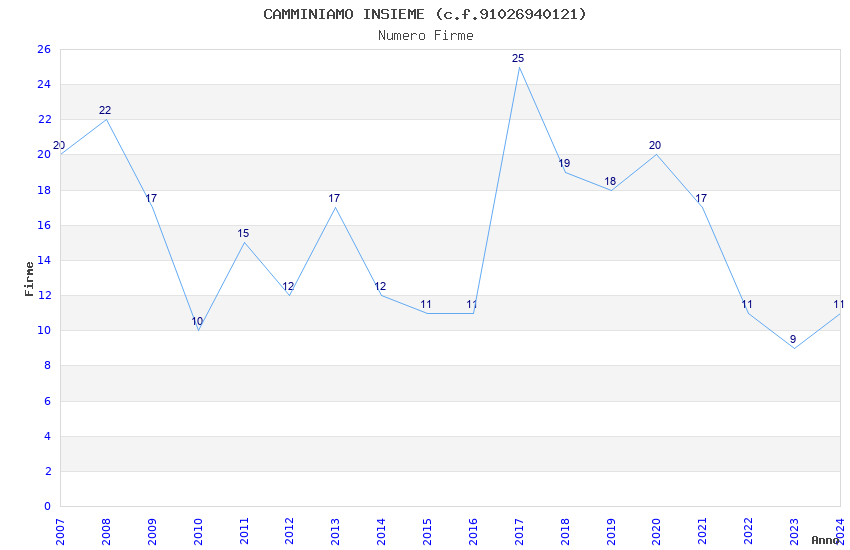Screen dimensions: 850x550
Task: Click the data value 20 for year 2007
Action: [x=59, y=145]
